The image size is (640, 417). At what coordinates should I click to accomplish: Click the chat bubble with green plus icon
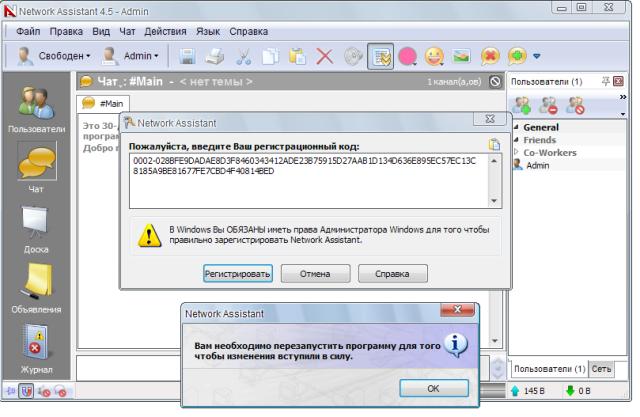[x=517, y=56]
